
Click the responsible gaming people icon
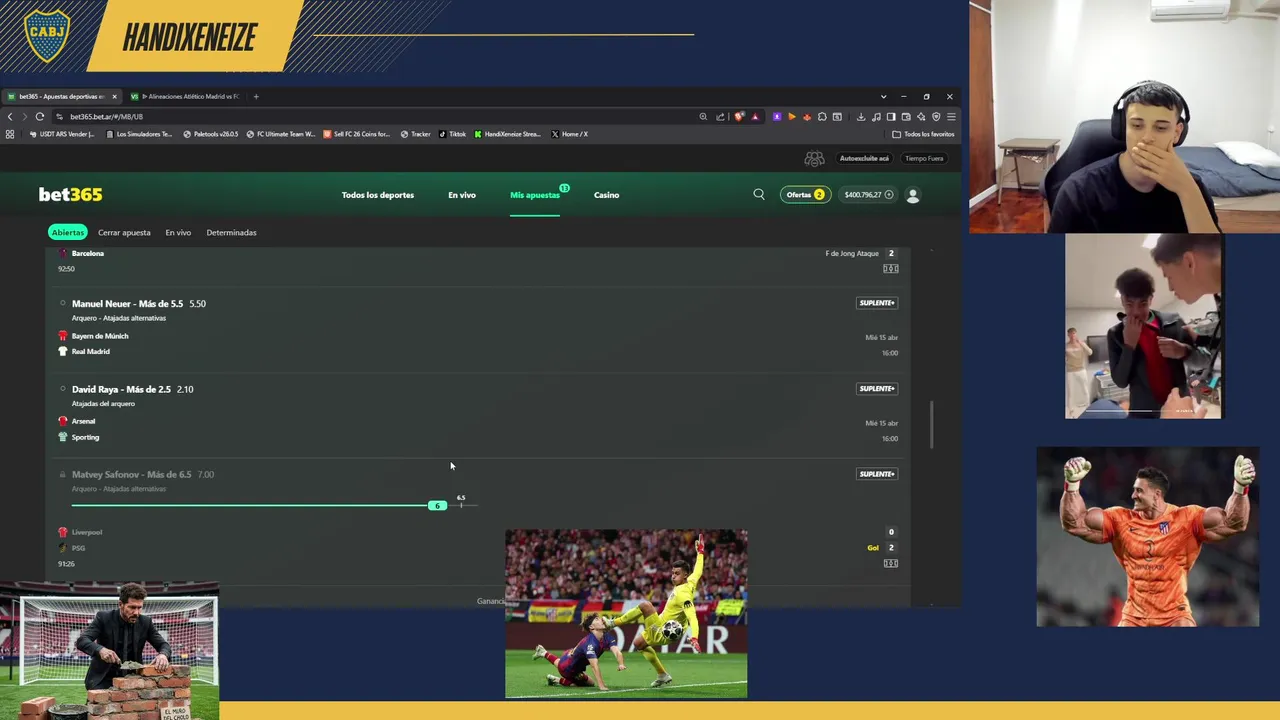[814, 158]
